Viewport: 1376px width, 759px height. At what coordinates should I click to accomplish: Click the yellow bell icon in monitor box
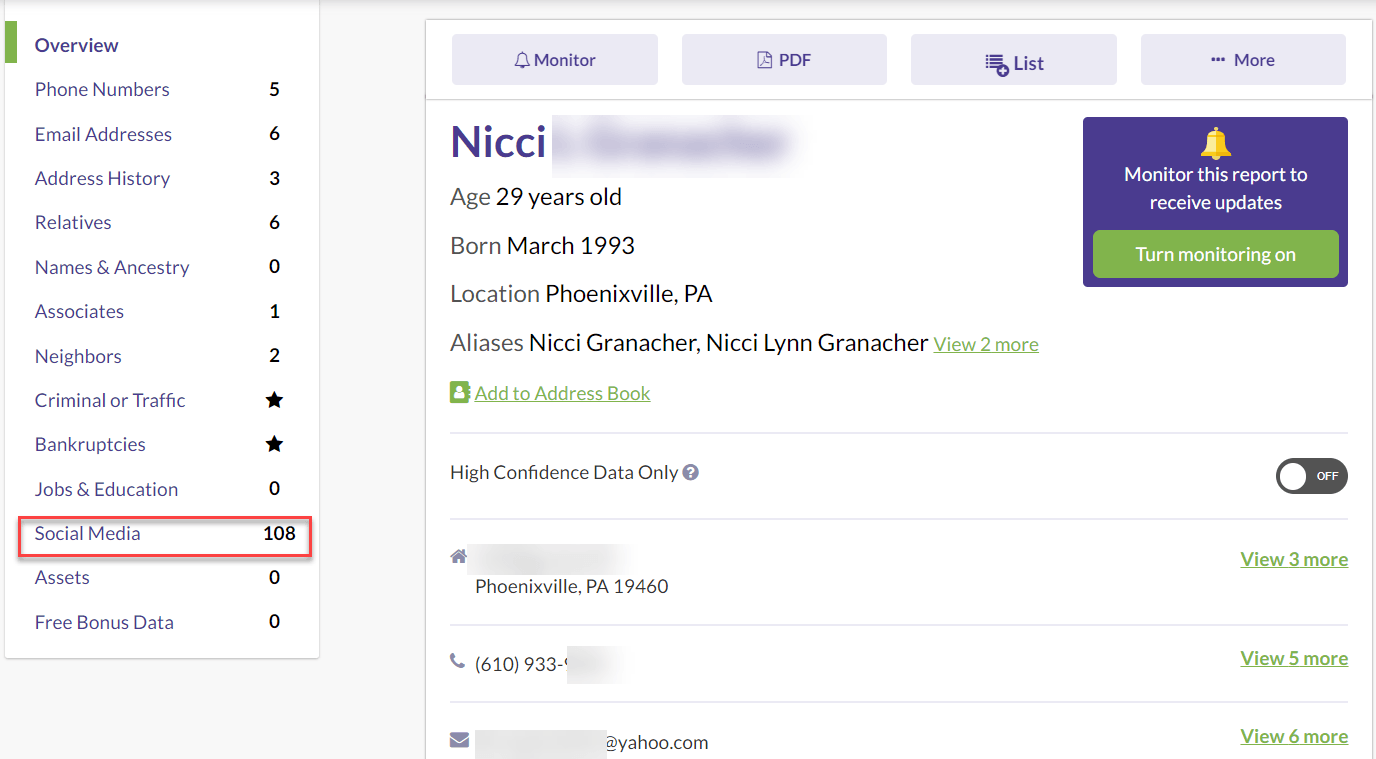pos(1215,144)
